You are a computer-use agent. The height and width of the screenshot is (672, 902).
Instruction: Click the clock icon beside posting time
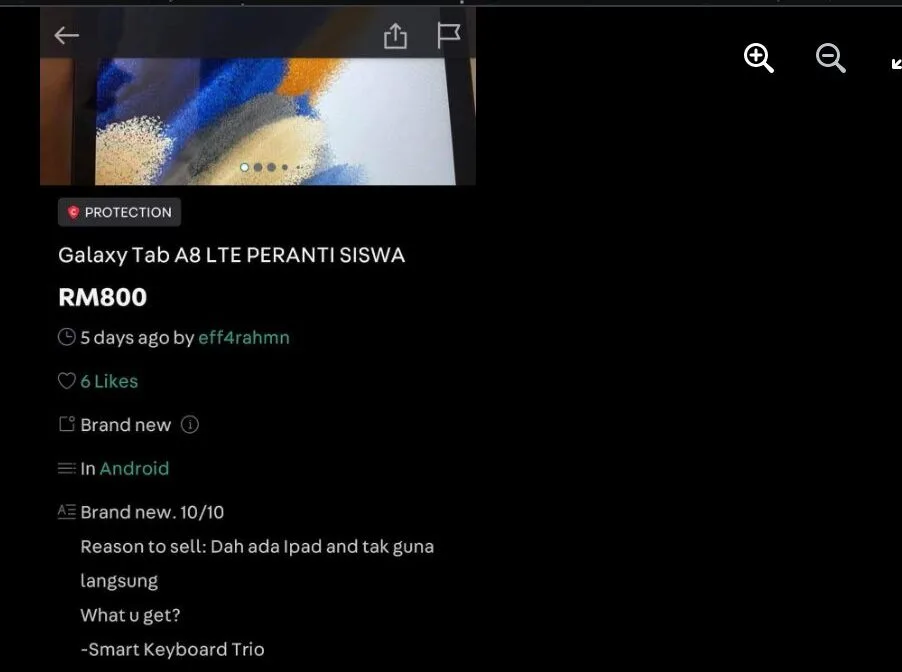pyautogui.click(x=67, y=337)
